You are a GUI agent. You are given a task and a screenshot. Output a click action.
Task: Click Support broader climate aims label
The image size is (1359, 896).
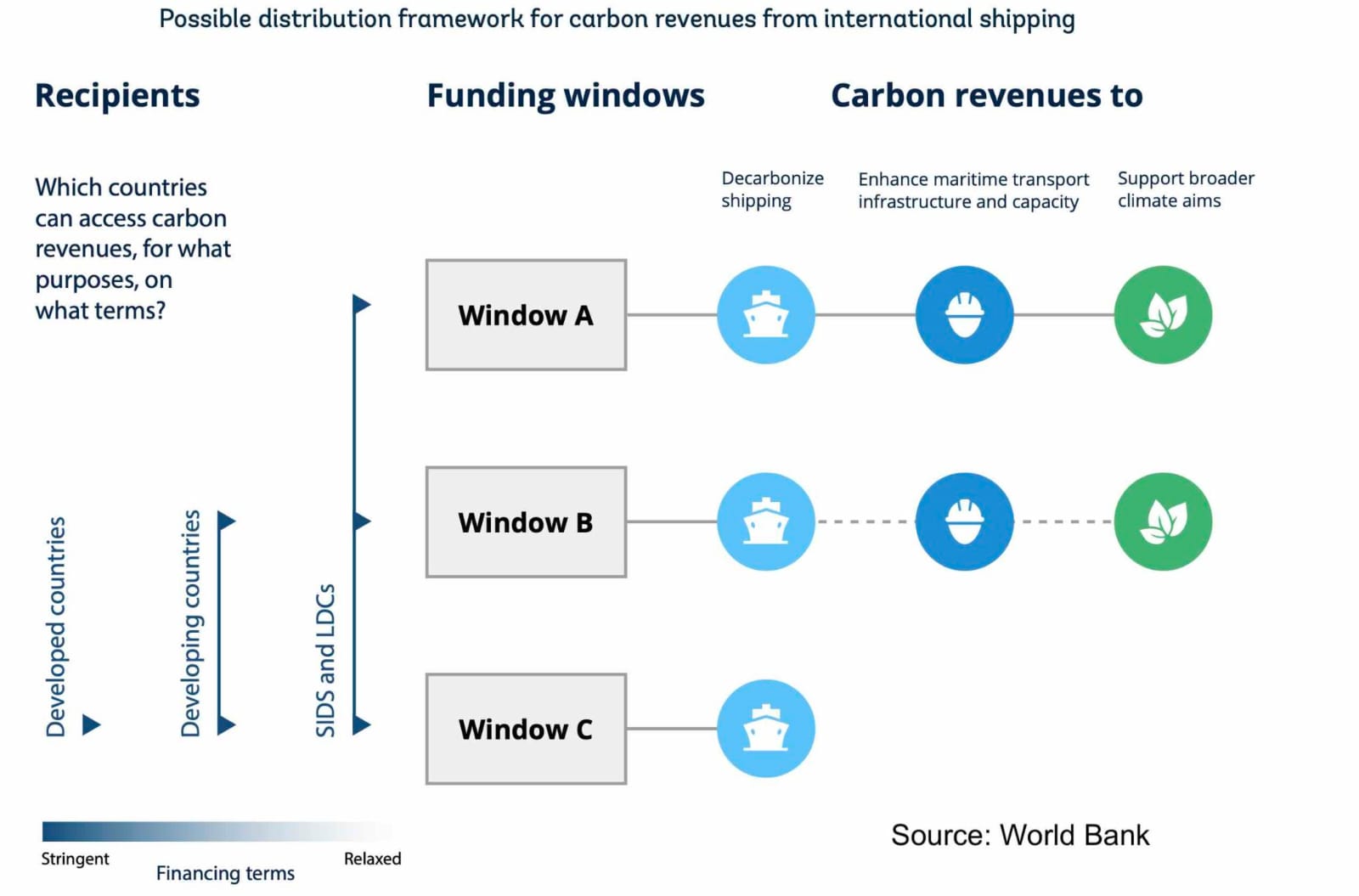click(1186, 189)
